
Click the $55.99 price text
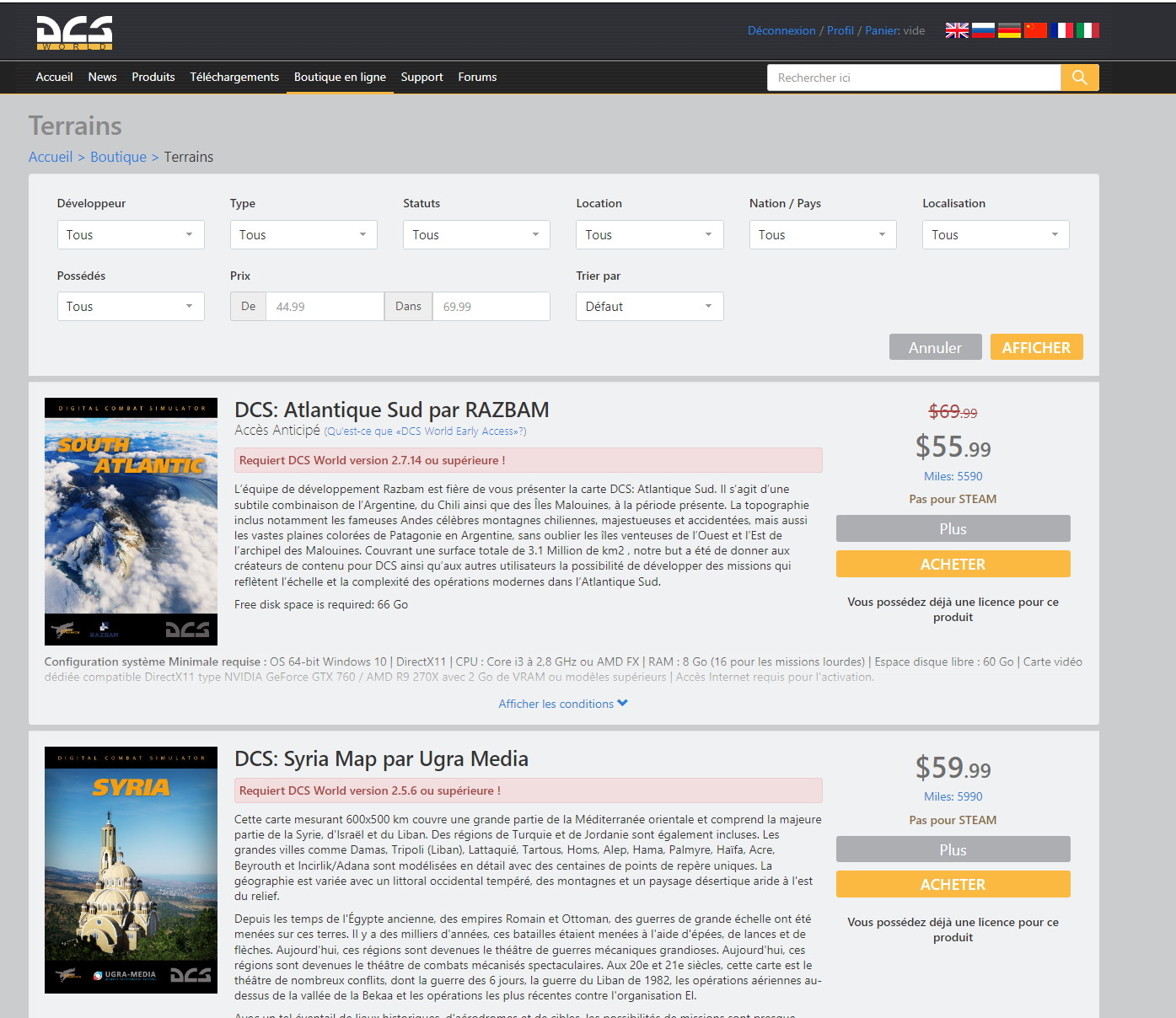click(x=953, y=447)
